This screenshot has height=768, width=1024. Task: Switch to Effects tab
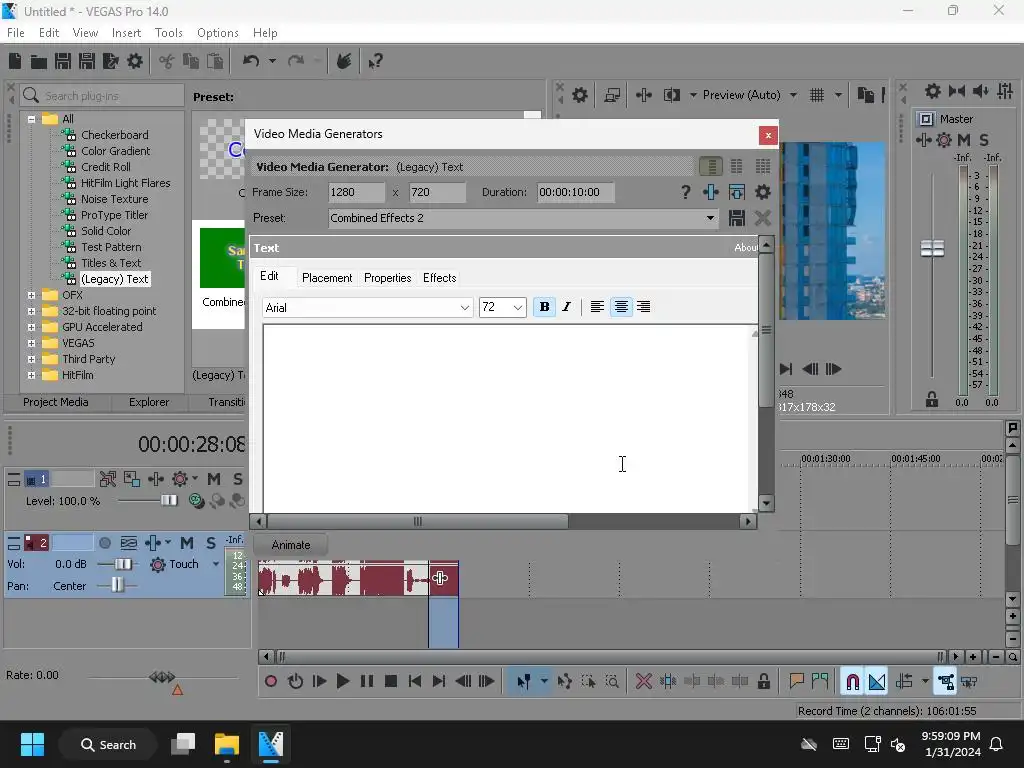[440, 278]
